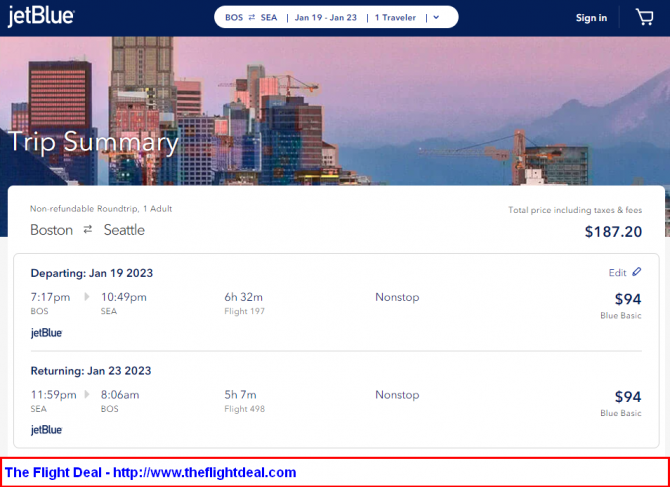
Task: Click 'Nonstop' on the returning flight row
Action: (397, 394)
